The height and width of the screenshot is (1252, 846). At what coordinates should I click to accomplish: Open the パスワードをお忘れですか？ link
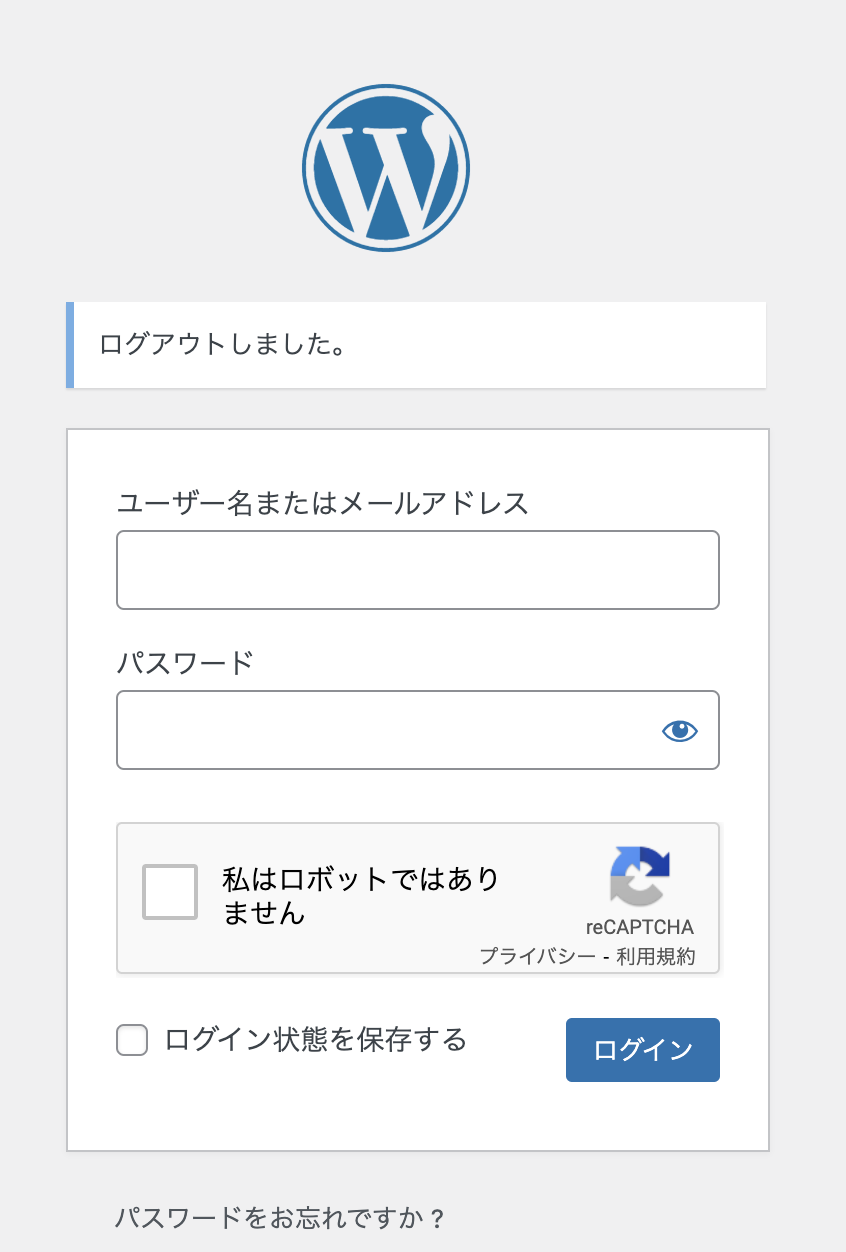coord(280,1218)
